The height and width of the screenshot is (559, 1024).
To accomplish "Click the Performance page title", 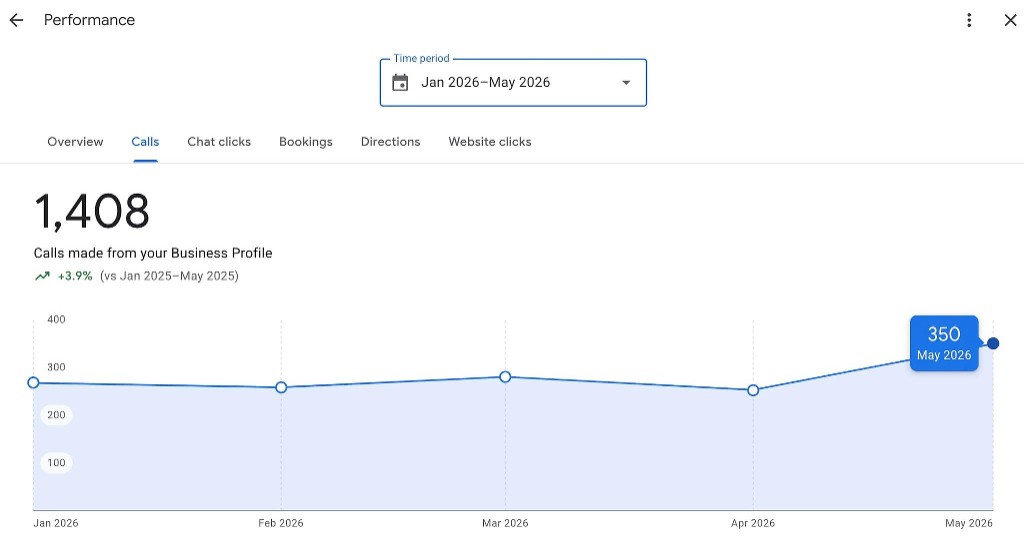I will (89, 20).
